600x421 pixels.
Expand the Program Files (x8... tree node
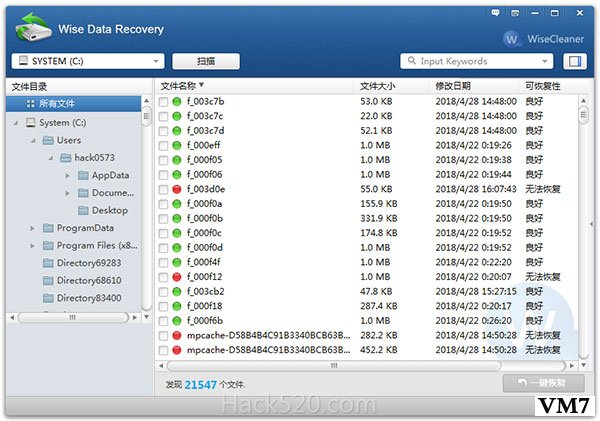coord(33,246)
